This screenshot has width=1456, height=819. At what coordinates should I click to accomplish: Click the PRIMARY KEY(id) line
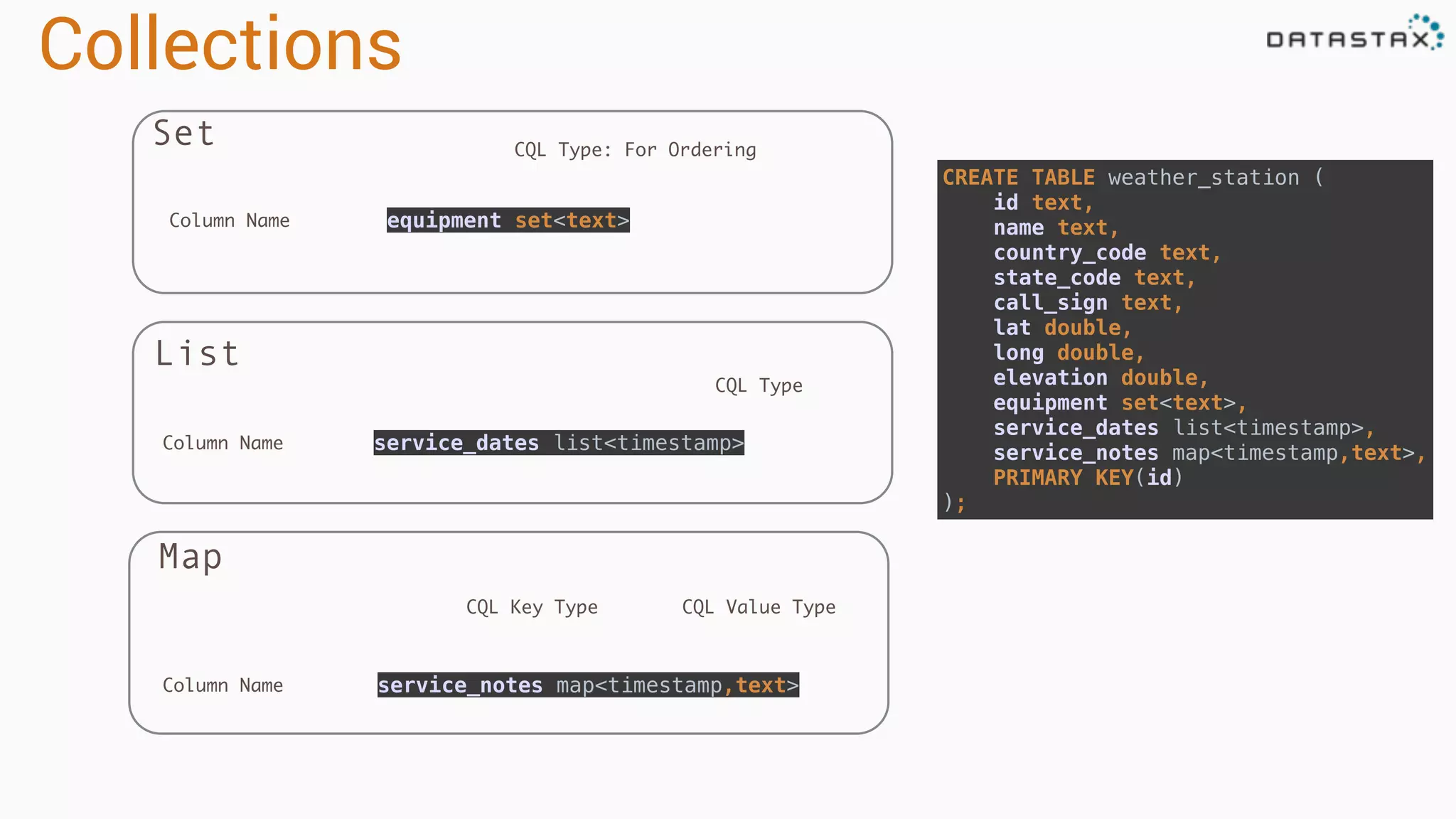1087,478
